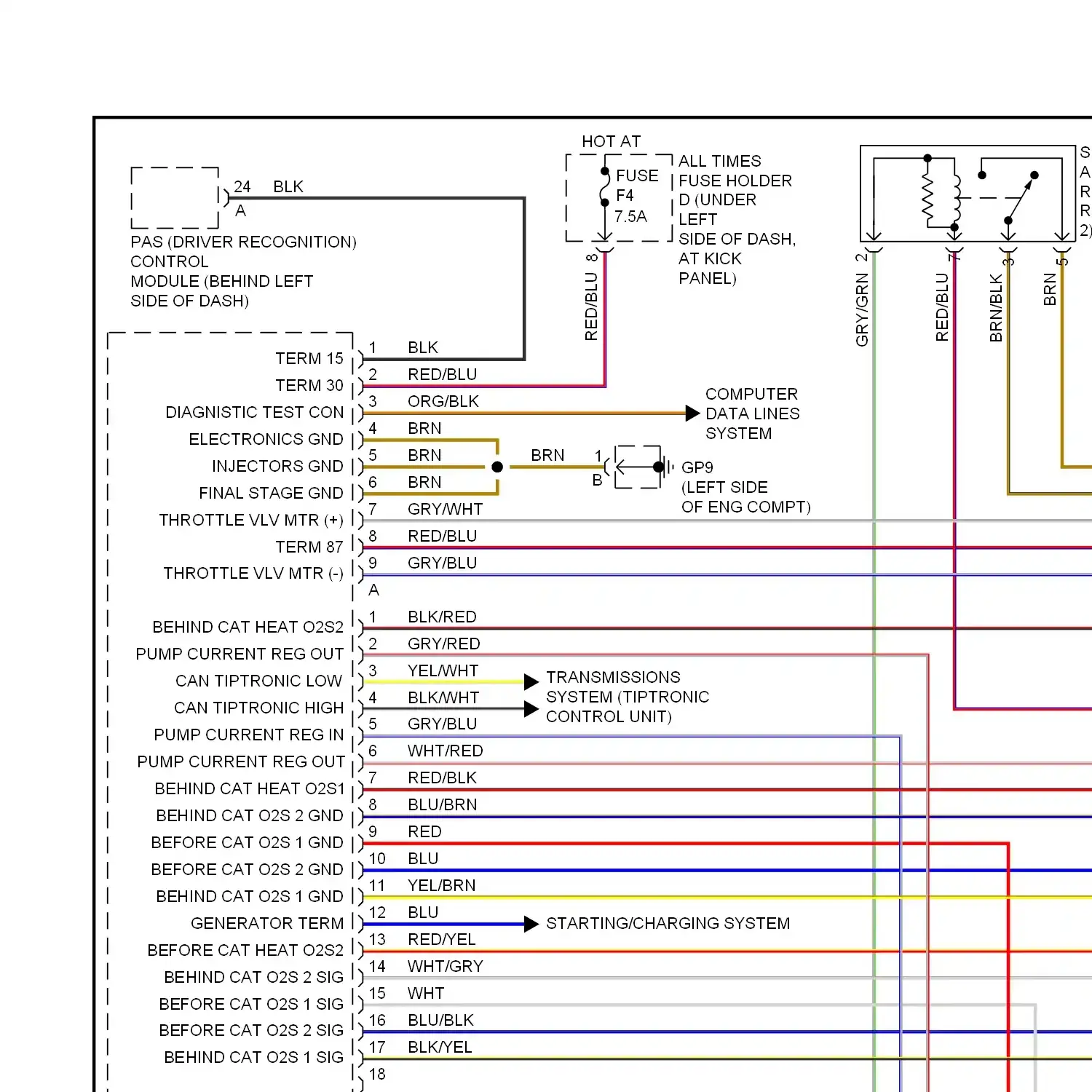Select the 'RED/YEL' wire color label
1092x1092 pixels.
tap(442, 940)
